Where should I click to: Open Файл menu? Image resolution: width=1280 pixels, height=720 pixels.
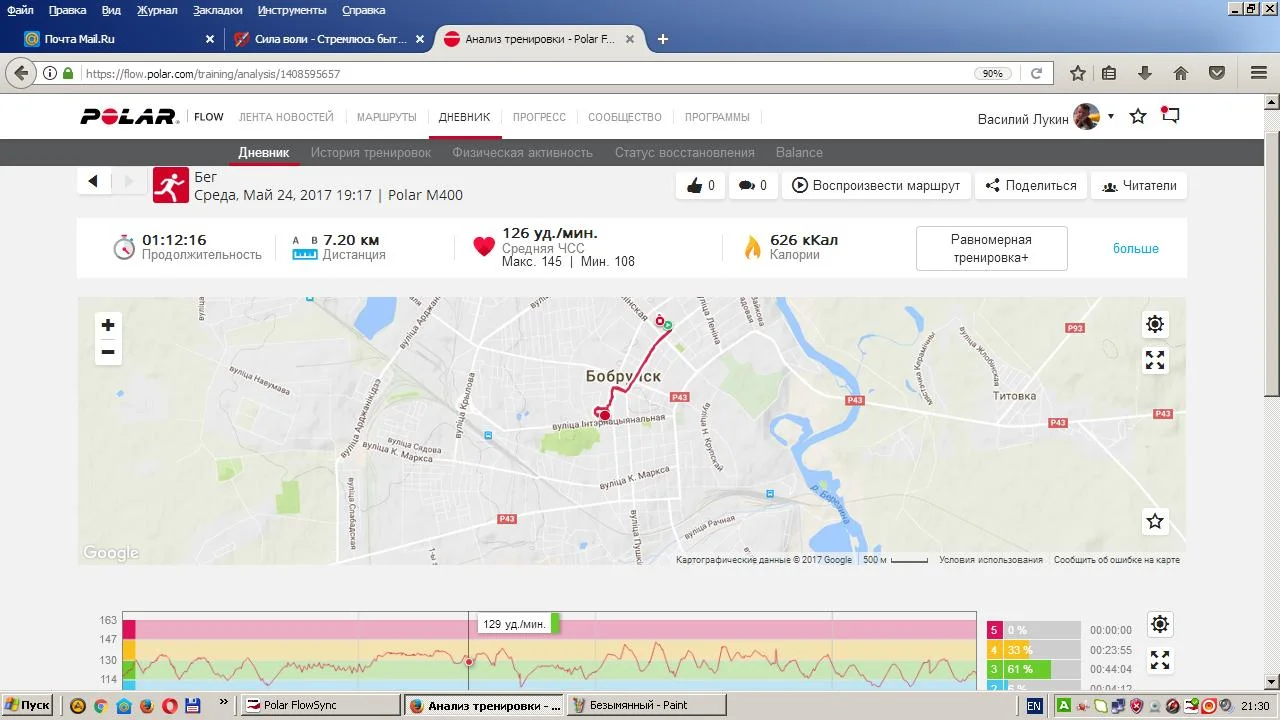point(20,10)
